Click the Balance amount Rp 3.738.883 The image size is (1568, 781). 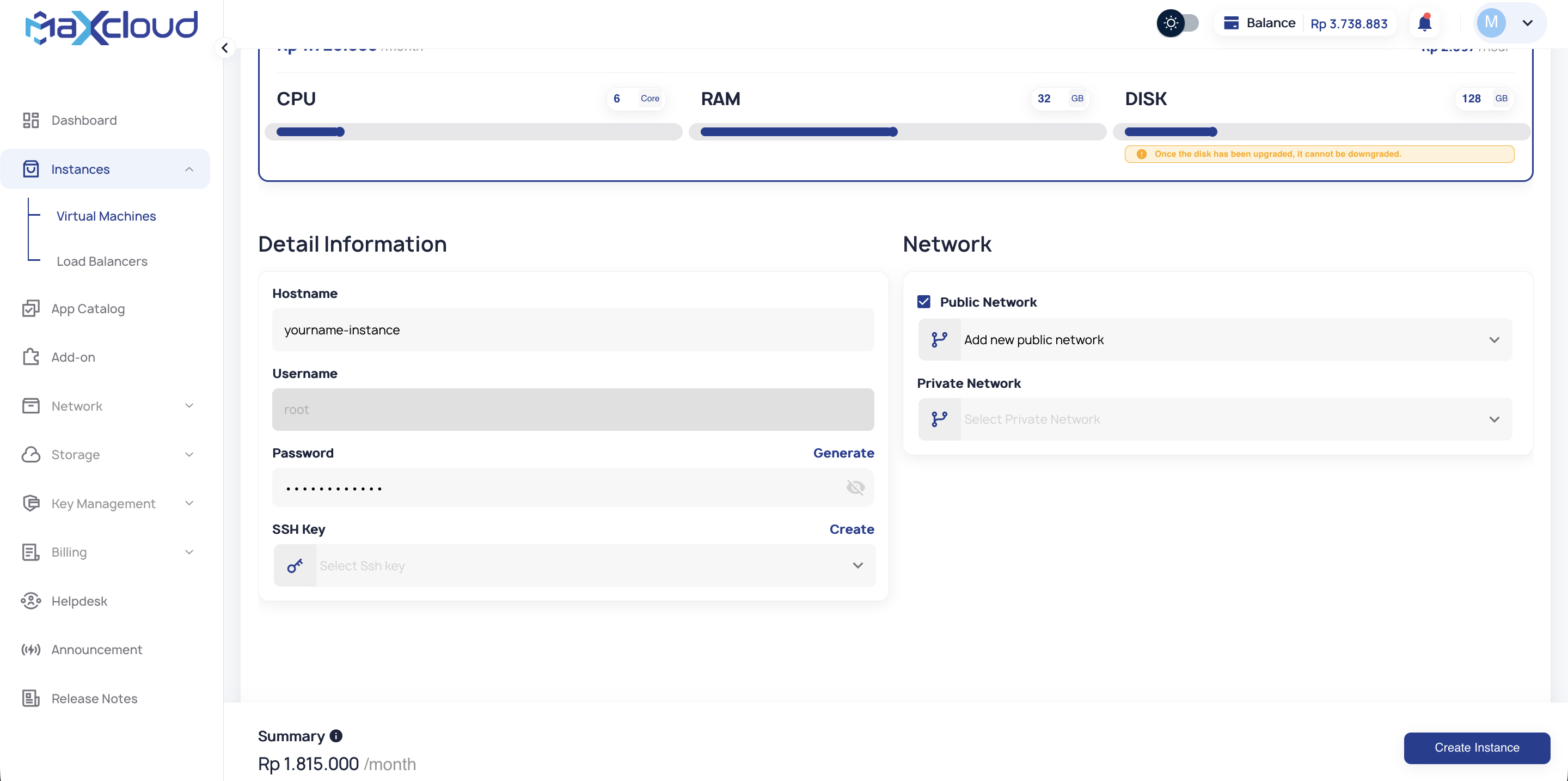1349,23
